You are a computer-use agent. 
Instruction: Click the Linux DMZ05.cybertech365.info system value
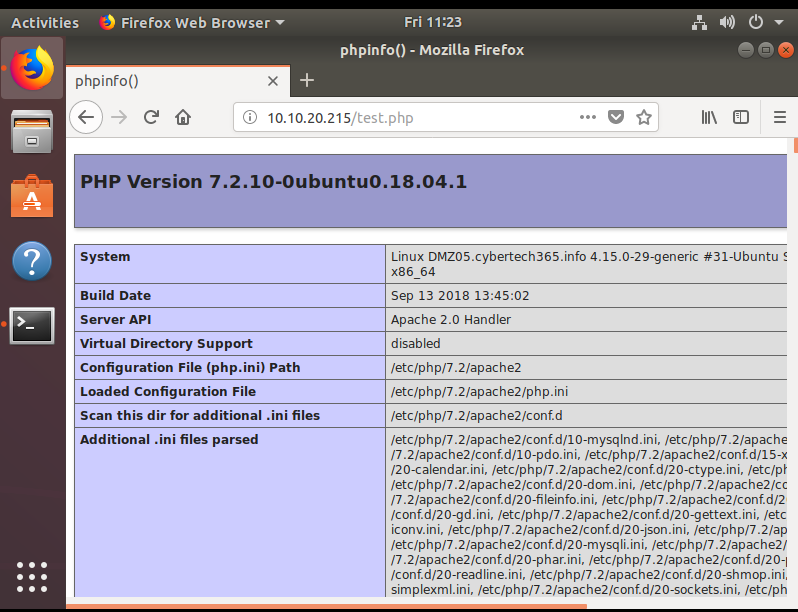click(588, 264)
